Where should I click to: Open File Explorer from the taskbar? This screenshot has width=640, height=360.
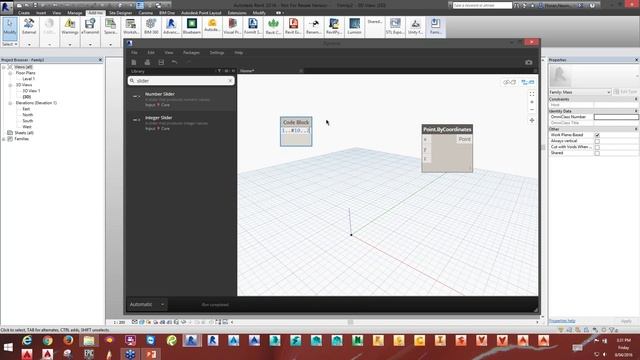coord(89,340)
